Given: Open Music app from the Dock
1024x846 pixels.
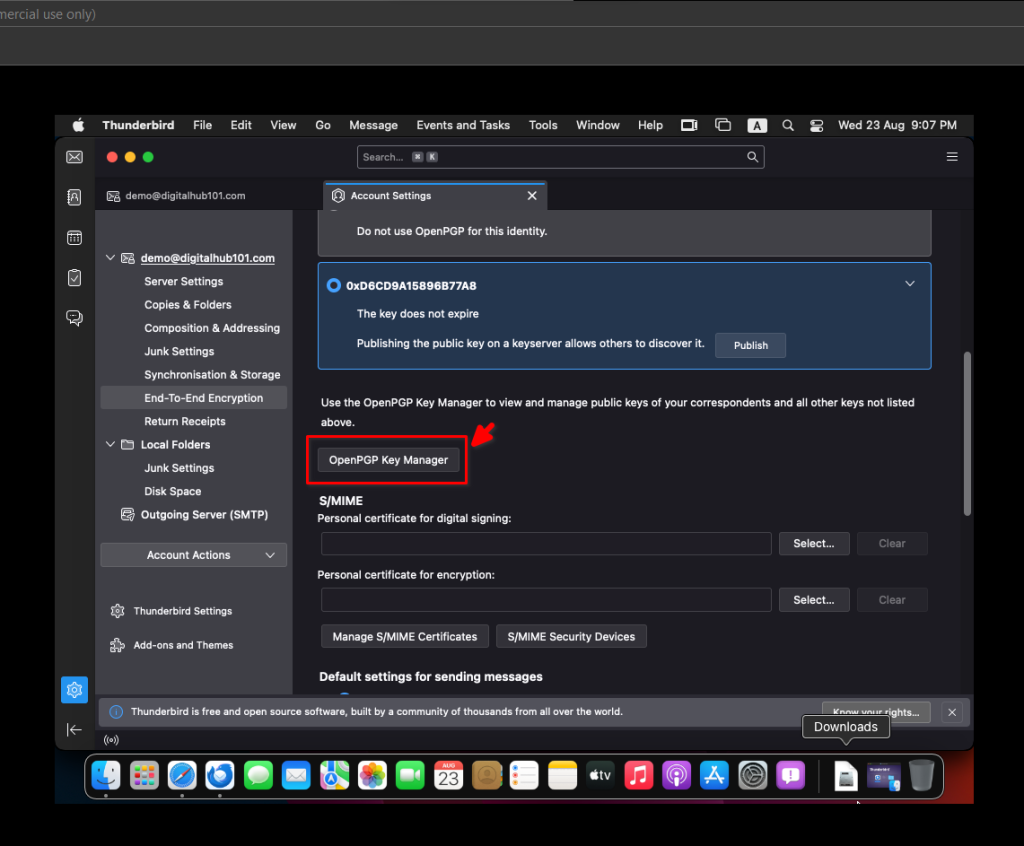Looking at the screenshot, I should 639,775.
